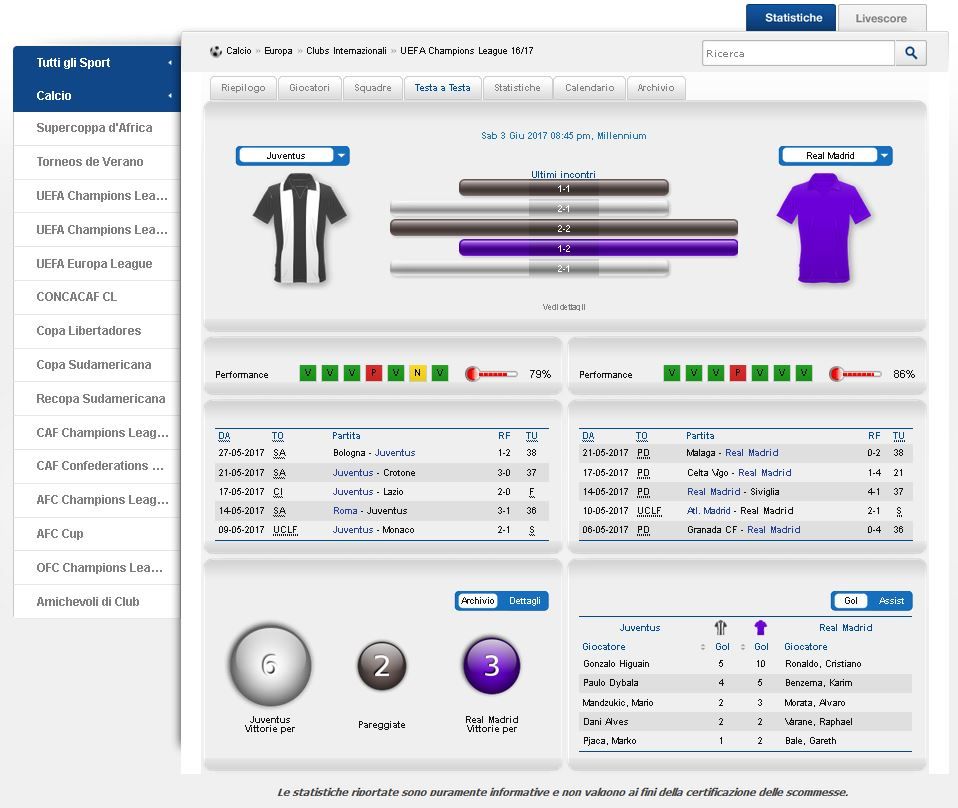Click the soccer ball breadcrumb icon
The width and height of the screenshot is (958, 808).
point(216,51)
